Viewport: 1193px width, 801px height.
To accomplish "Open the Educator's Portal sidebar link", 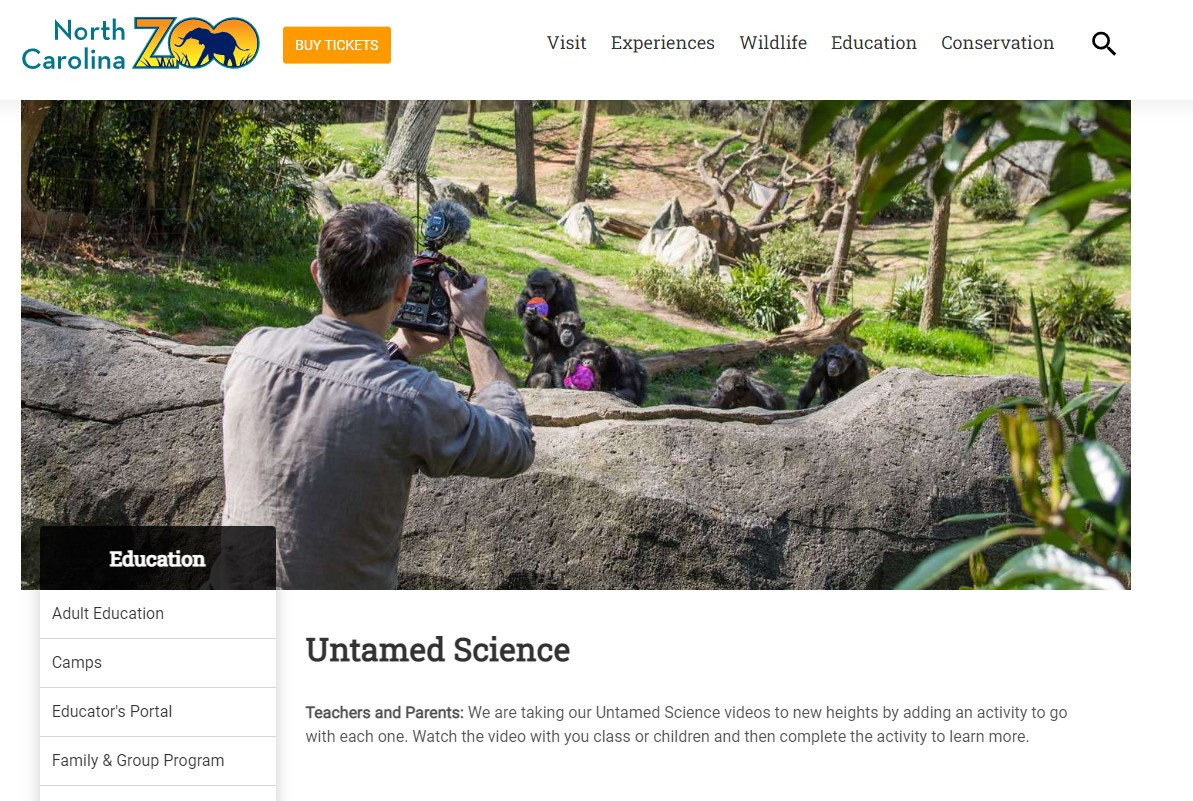I will [157, 712].
